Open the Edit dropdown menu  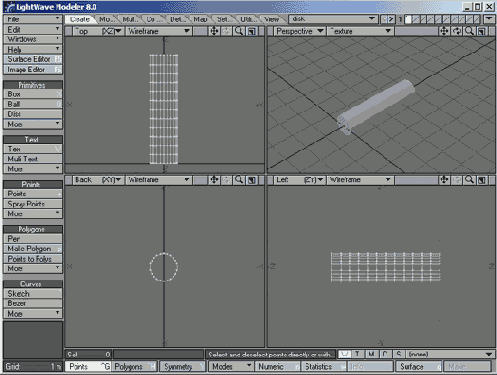click(x=33, y=29)
